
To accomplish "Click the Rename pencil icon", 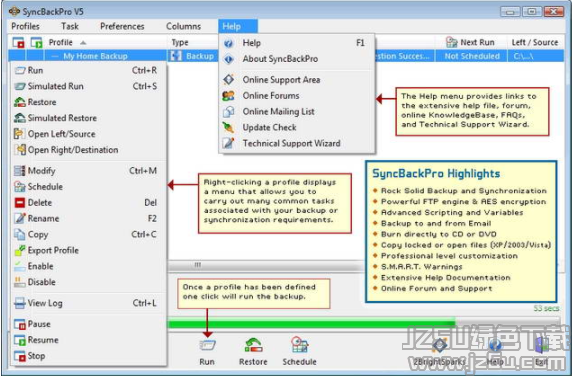I will (20, 218).
